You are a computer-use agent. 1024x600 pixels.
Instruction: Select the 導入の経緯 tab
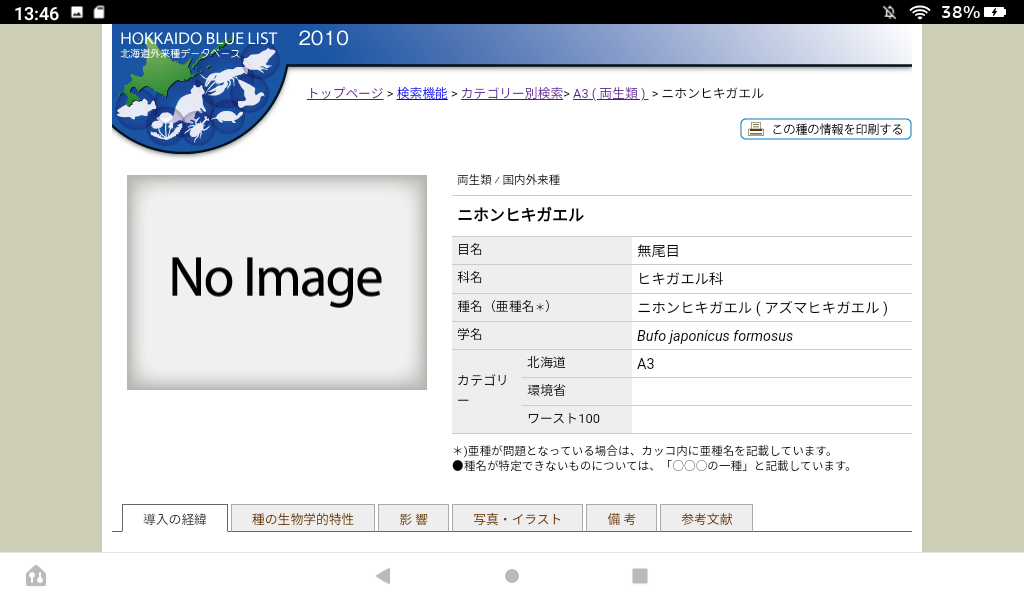click(175, 519)
